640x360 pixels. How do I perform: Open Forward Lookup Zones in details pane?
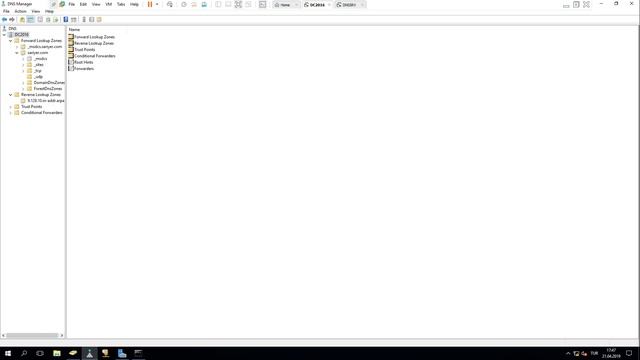94,37
